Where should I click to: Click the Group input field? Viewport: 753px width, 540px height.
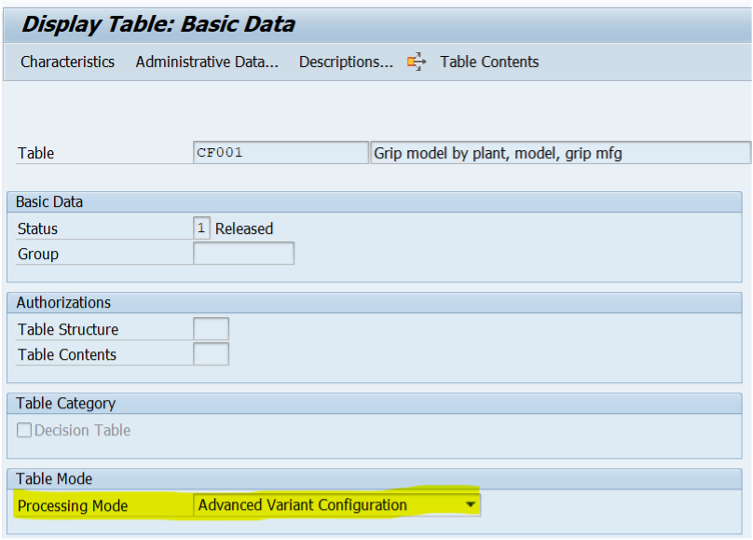click(243, 254)
